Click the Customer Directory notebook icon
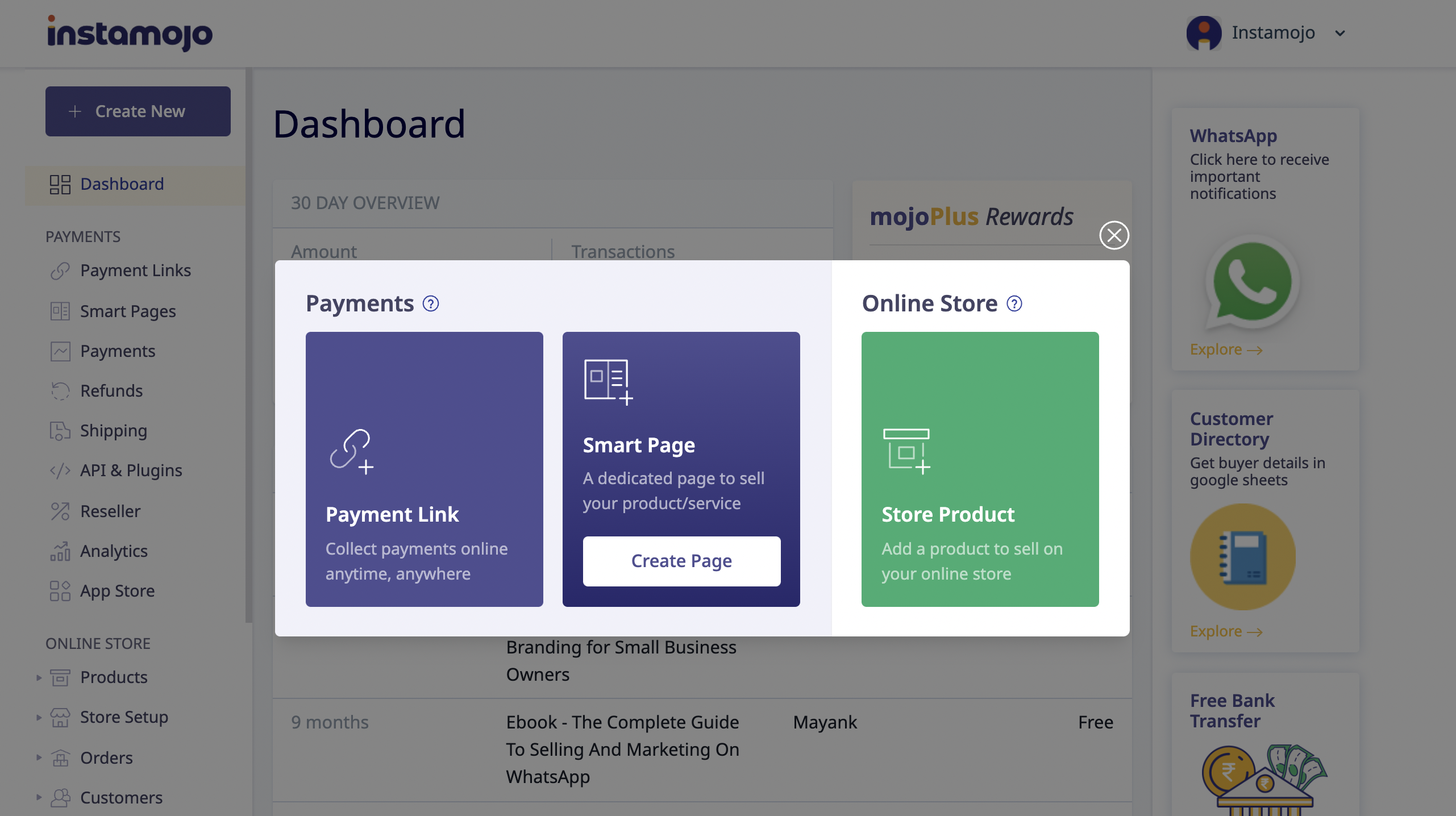 pos(1243,557)
